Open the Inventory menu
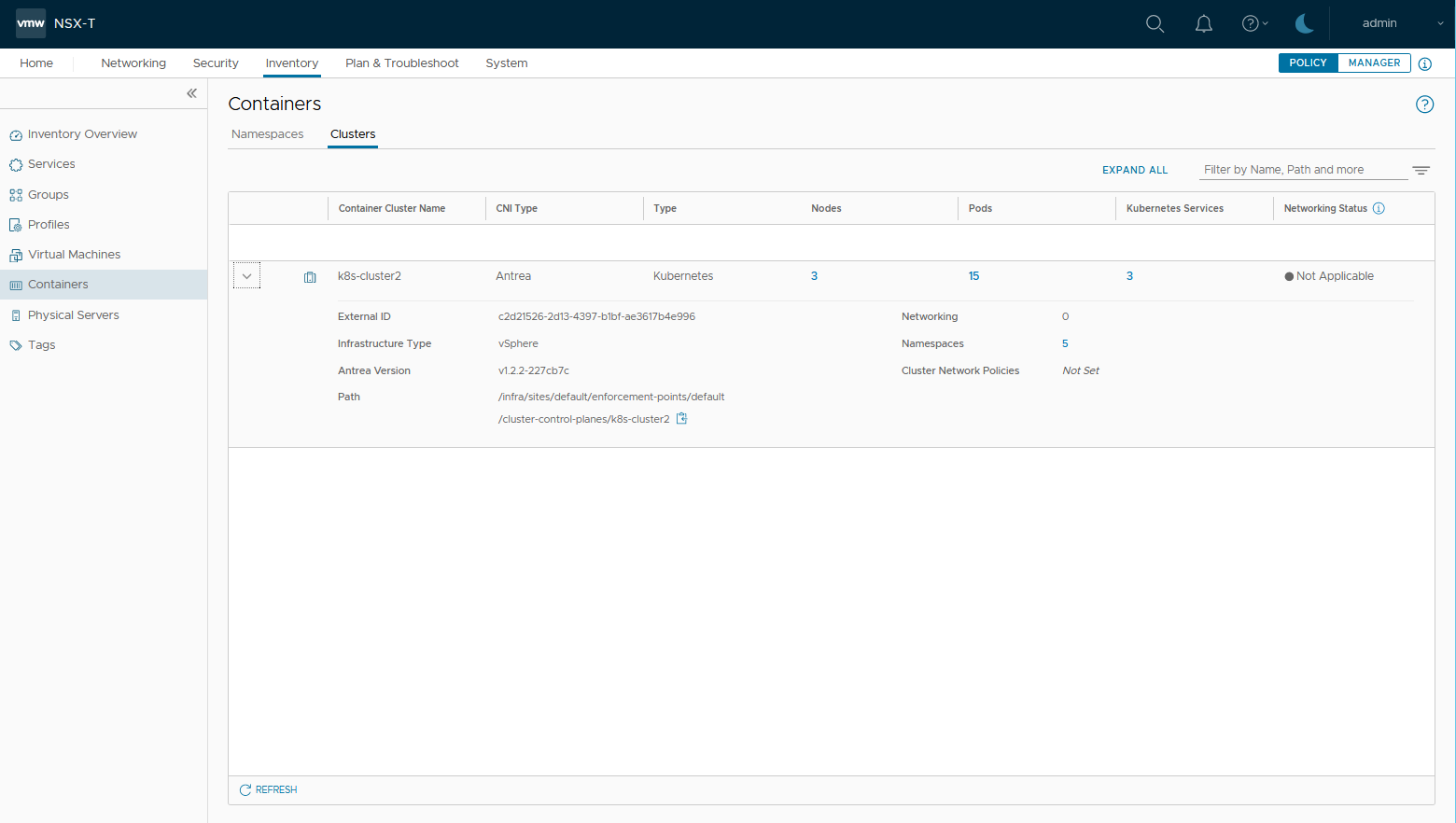This screenshot has width=1456, height=823. coord(292,63)
